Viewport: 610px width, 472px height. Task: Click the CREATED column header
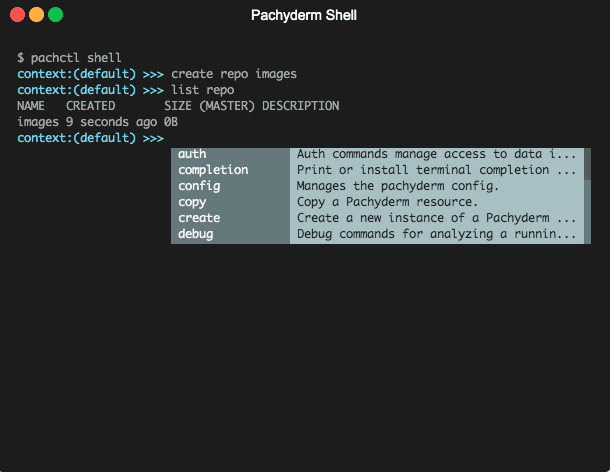pos(91,106)
